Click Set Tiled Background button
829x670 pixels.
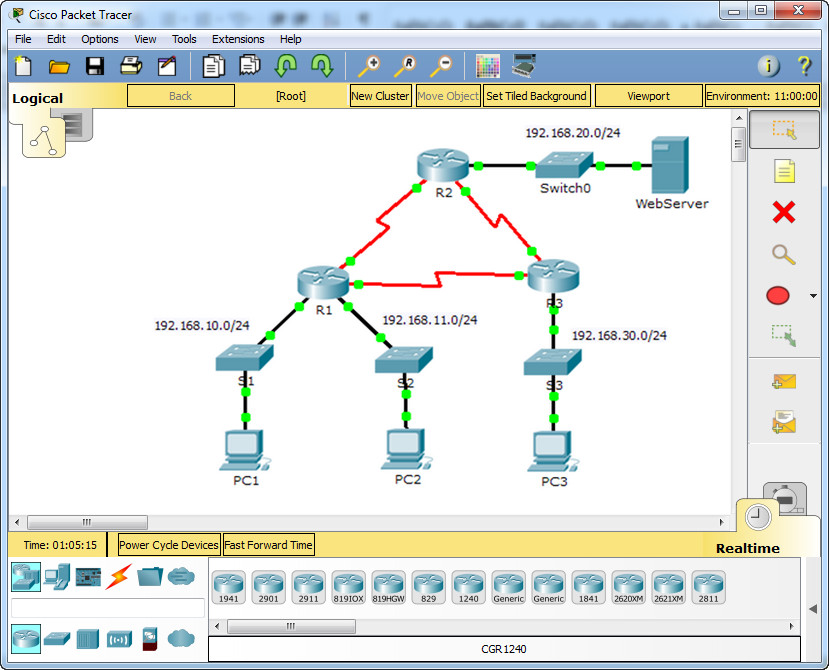tap(537, 96)
